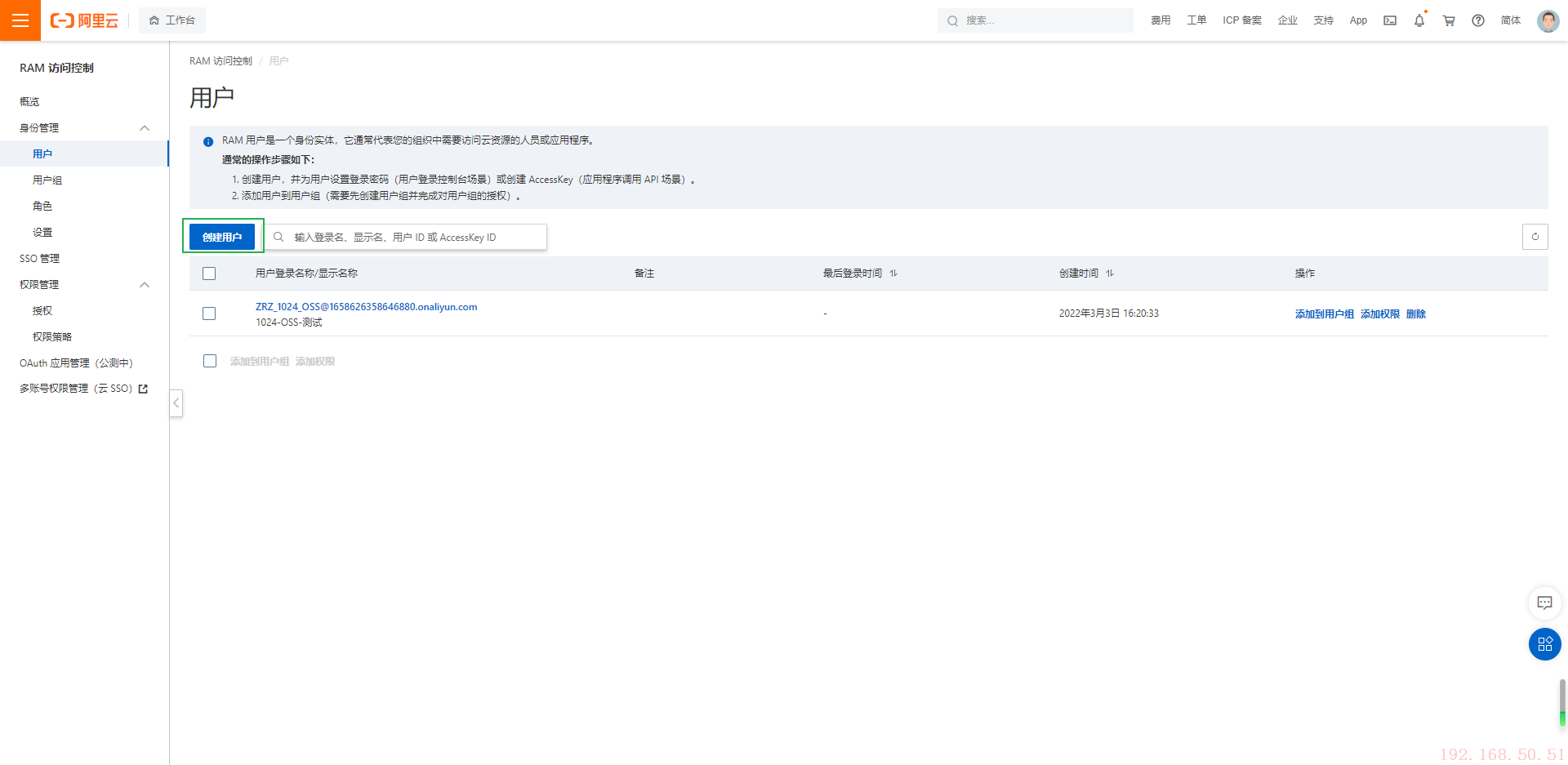Image resolution: width=1568 pixels, height=765 pixels.
Task: Open 费用 in the top navigation
Action: click(1160, 20)
